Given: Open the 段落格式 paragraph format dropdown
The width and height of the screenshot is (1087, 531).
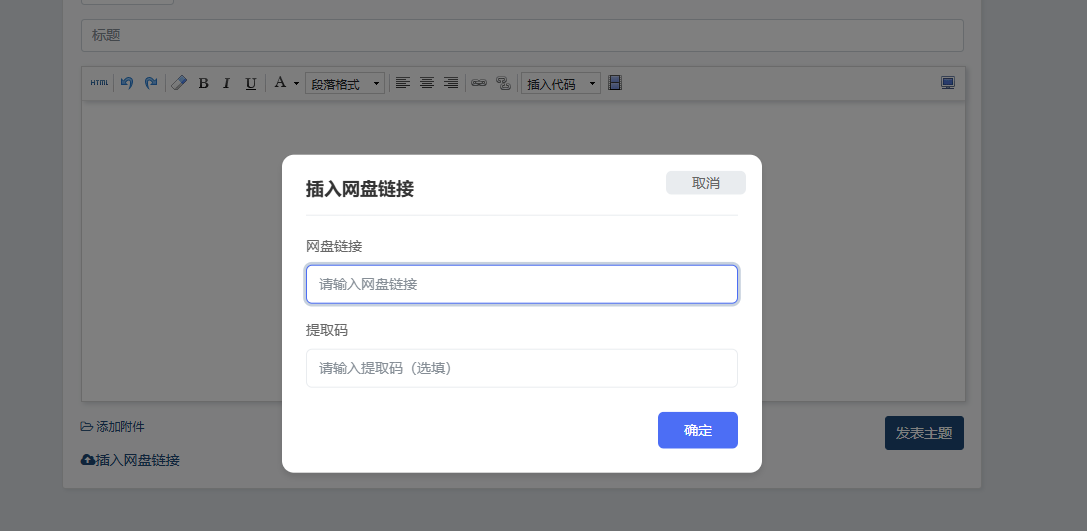Looking at the screenshot, I should pyautogui.click(x=345, y=84).
